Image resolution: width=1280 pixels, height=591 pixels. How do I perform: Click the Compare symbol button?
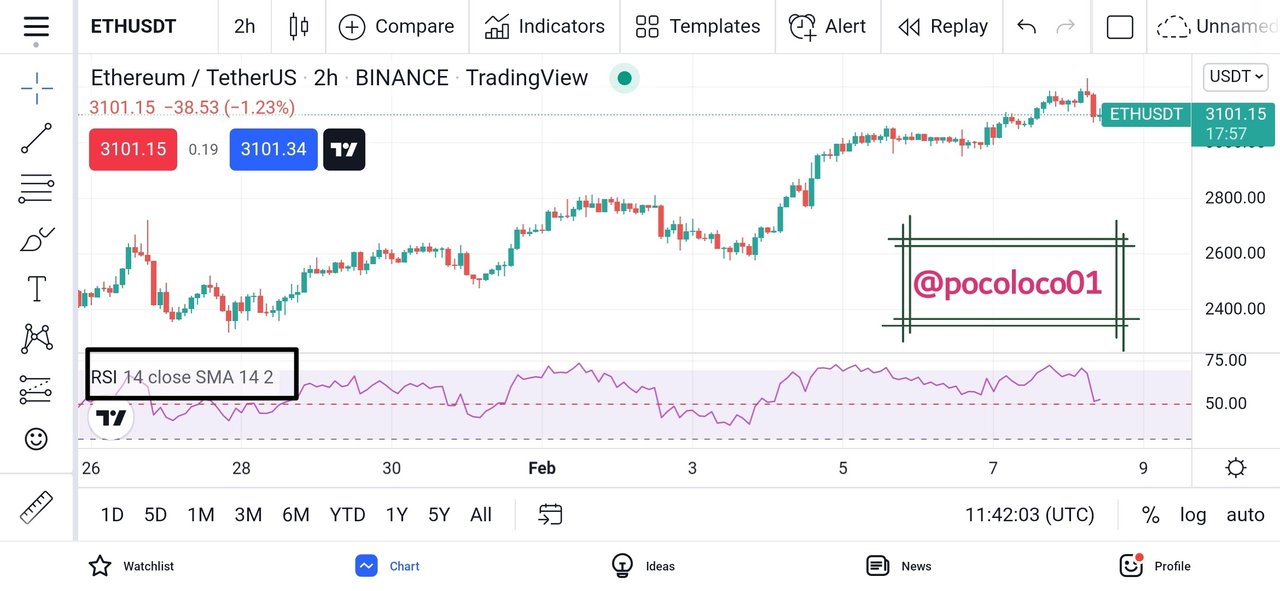pos(396,27)
